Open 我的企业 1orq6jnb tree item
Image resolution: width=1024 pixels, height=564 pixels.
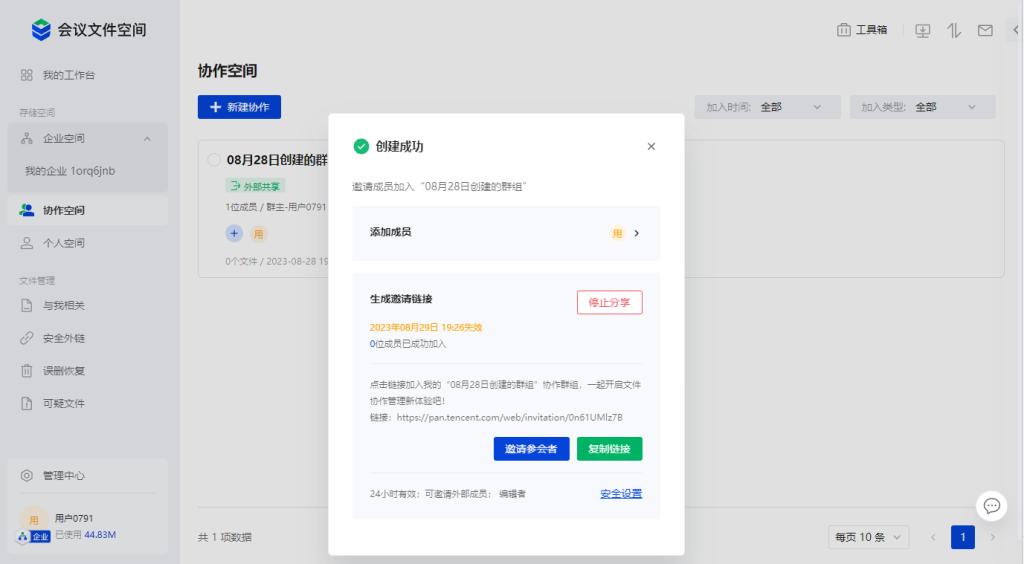point(70,171)
